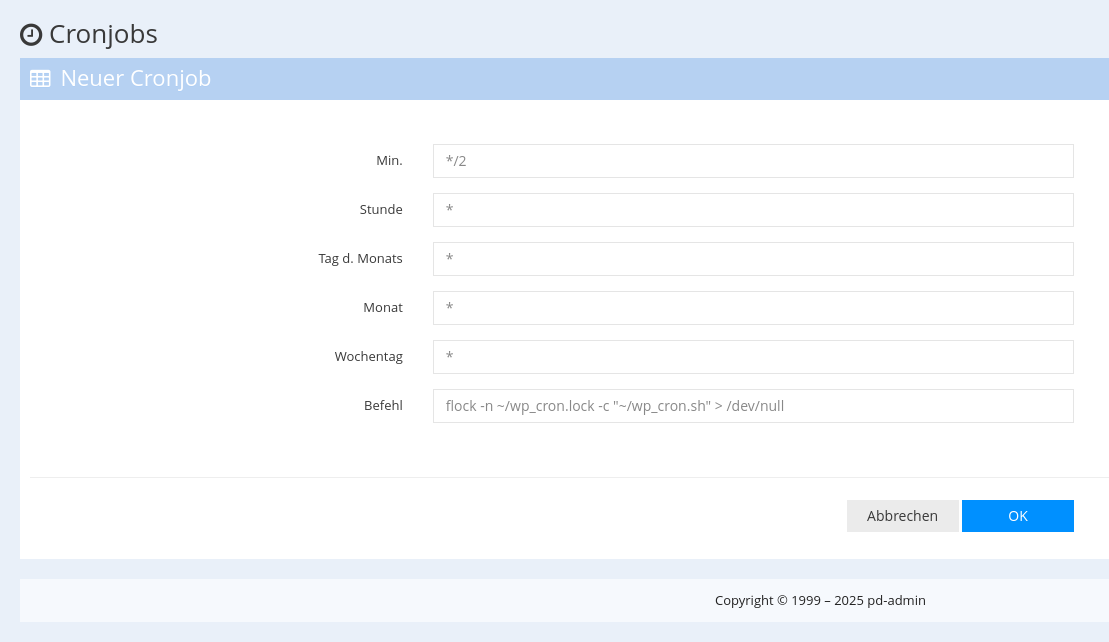Click the Wochentag field label

[368, 356]
